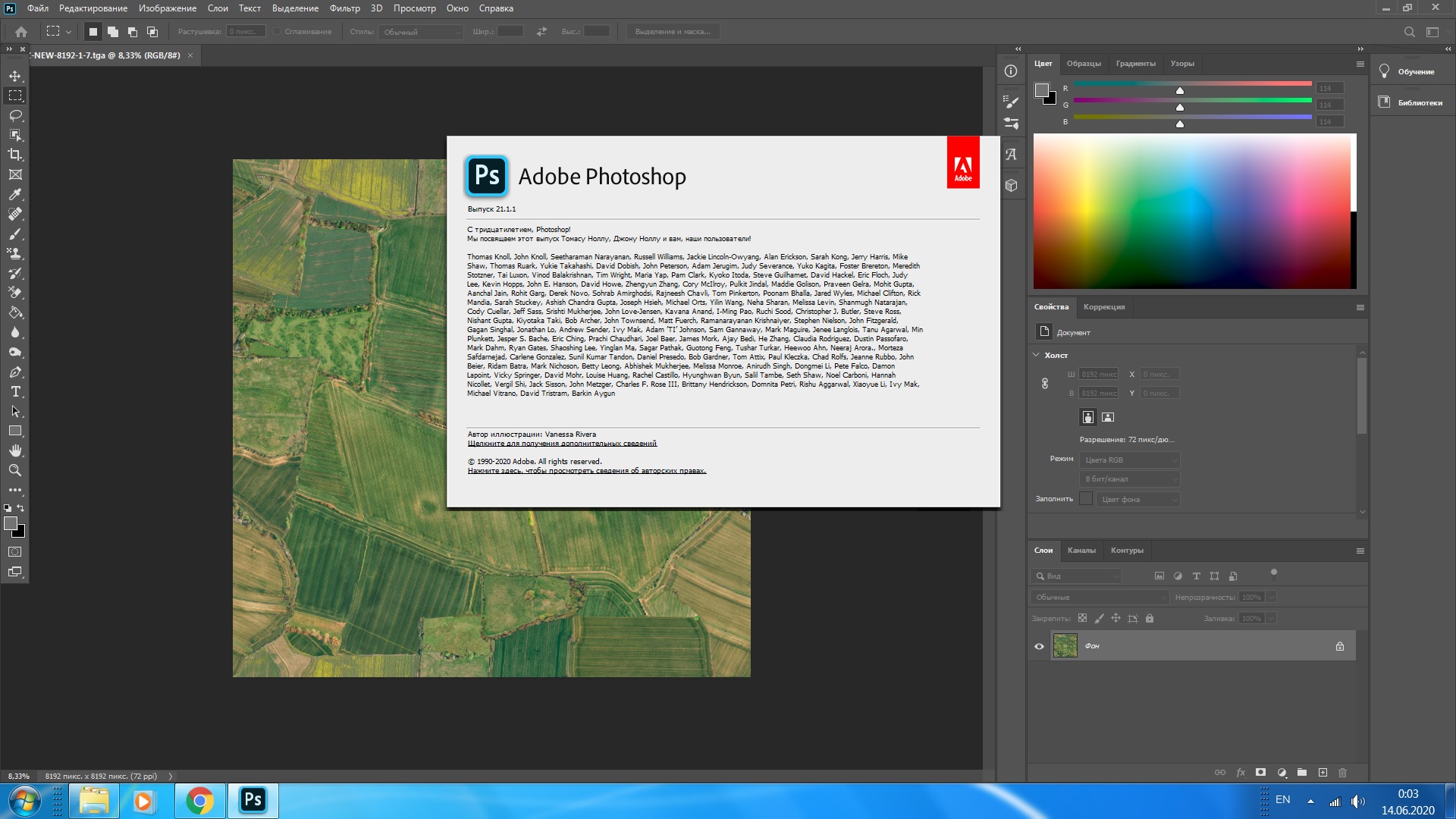
Task: Click the Выделение и маска button
Action: [x=673, y=32]
